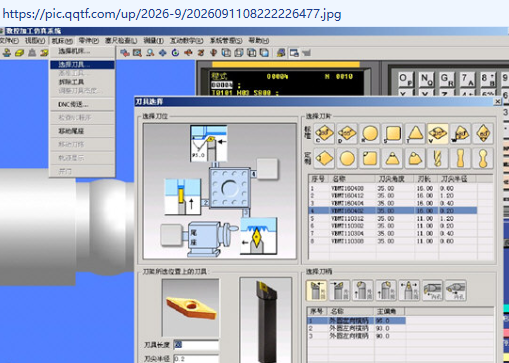Select the keyhole-shaped custom insert icon
This screenshot has height=363, width=509.
[483, 158]
